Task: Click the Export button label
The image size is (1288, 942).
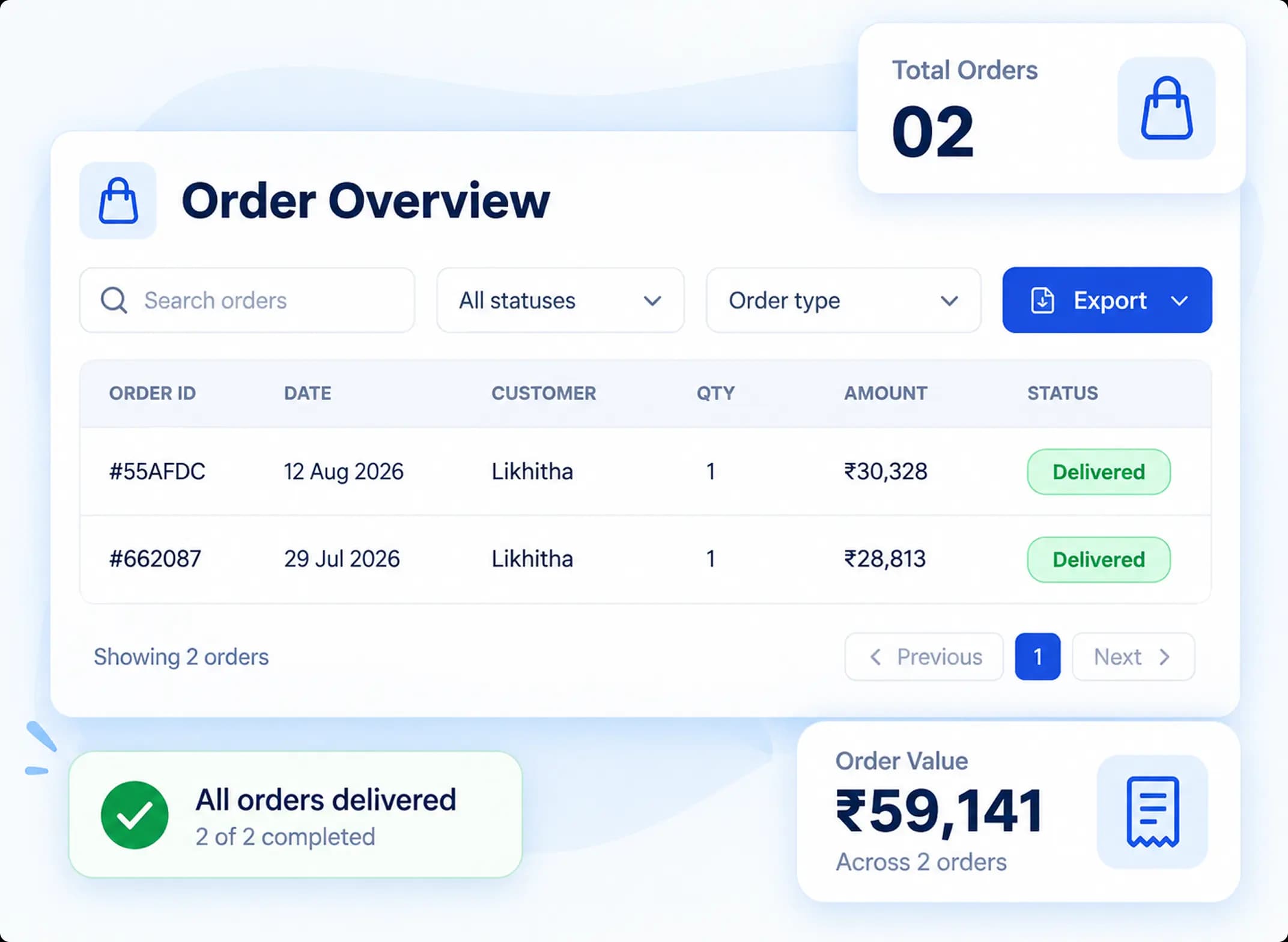Action: pos(1110,300)
